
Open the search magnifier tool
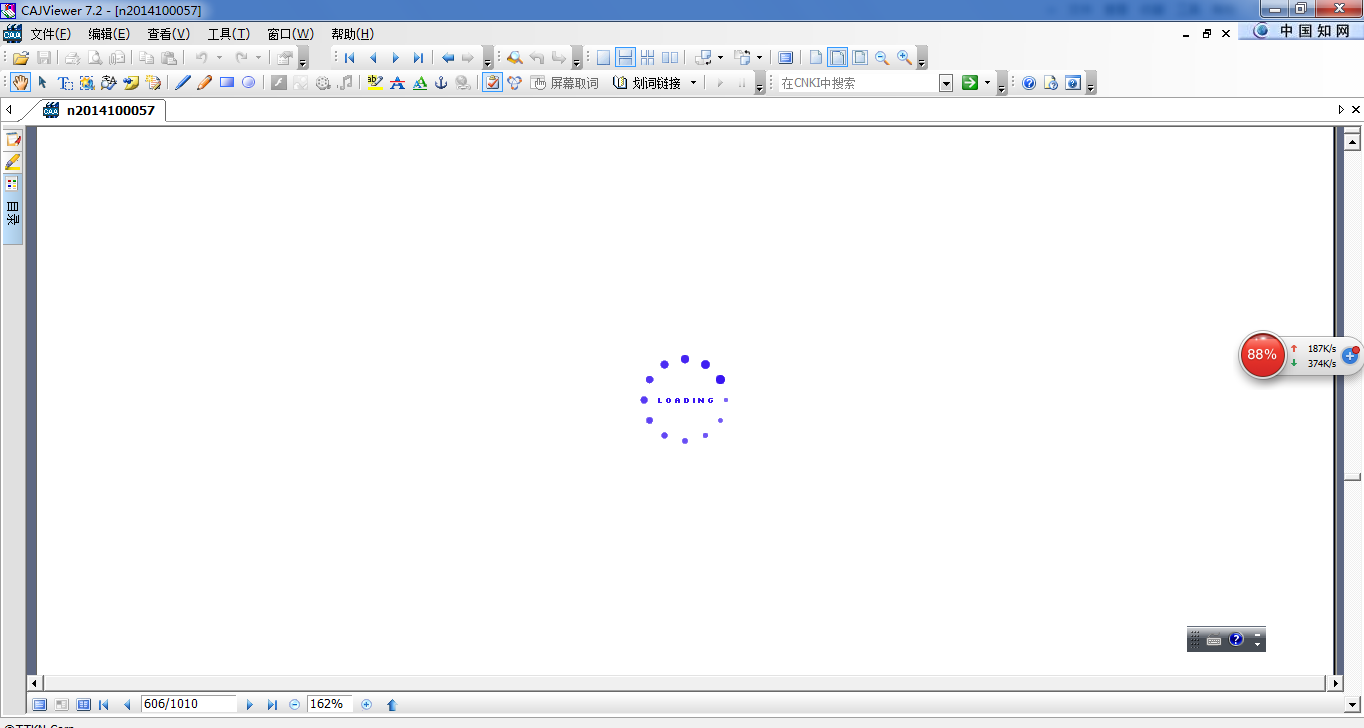click(515, 58)
